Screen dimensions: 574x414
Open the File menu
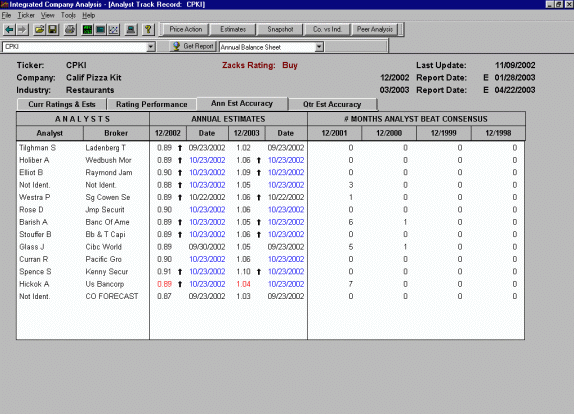coord(6,15)
